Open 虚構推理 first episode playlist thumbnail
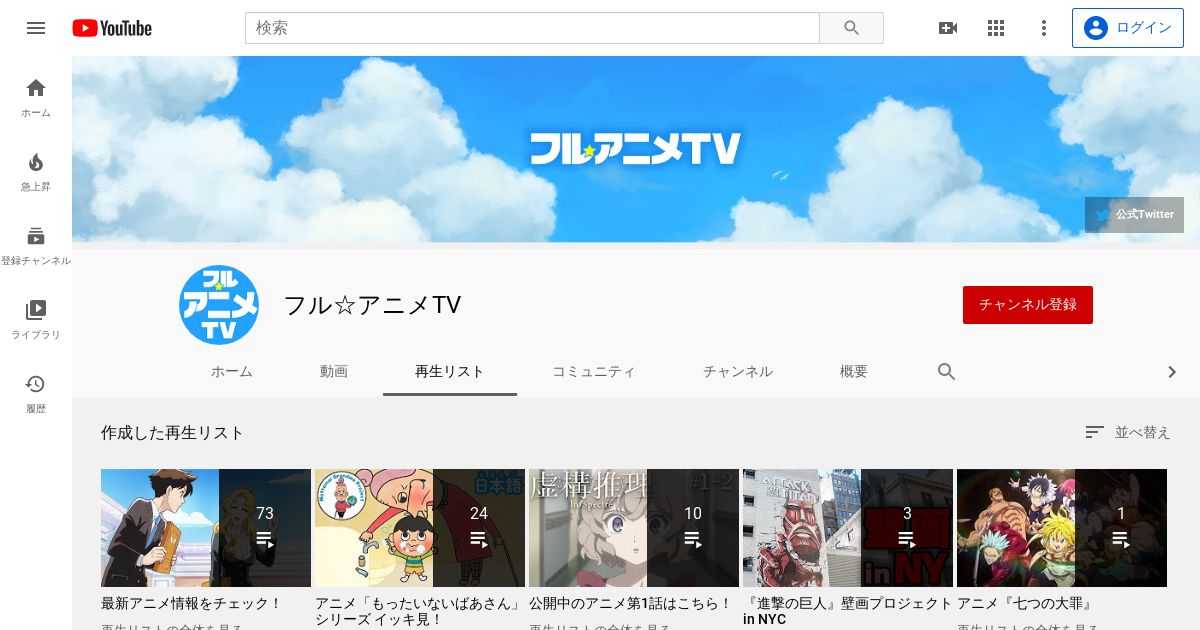 pyautogui.click(x=634, y=528)
